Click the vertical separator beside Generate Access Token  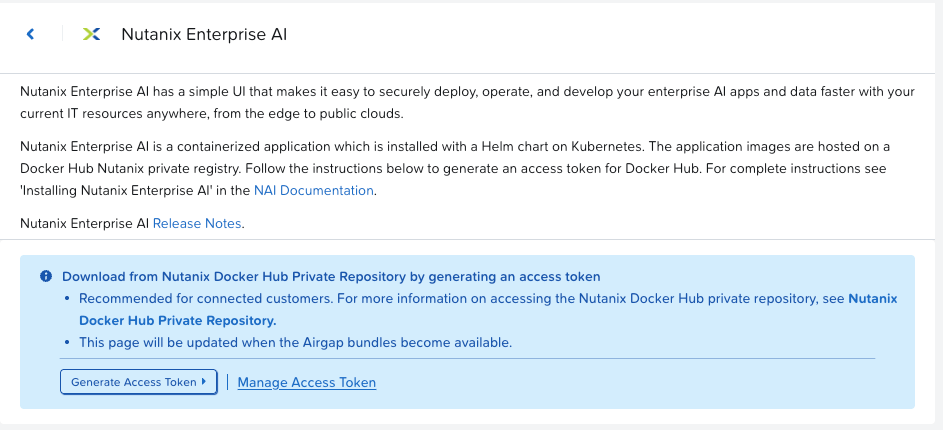[227, 382]
